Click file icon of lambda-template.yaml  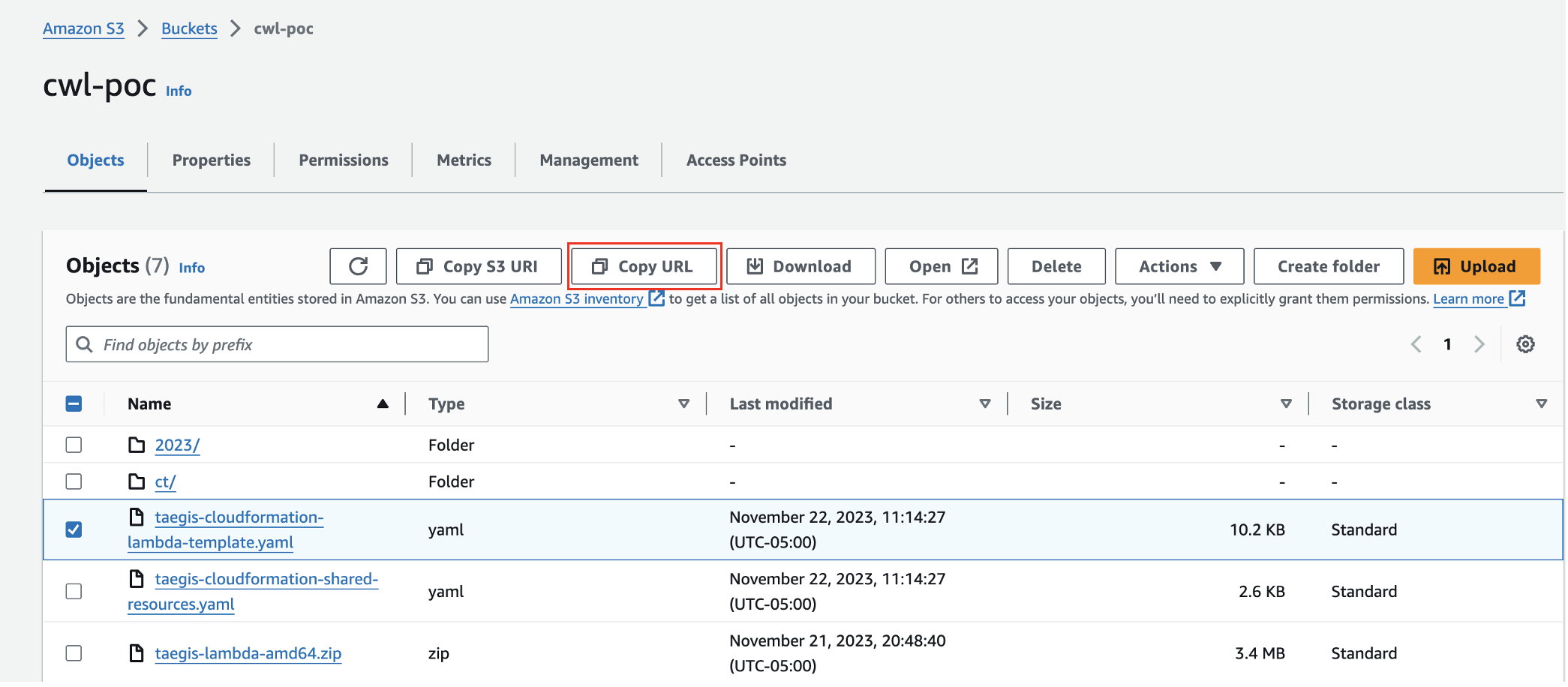pyautogui.click(x=137, y=517)
